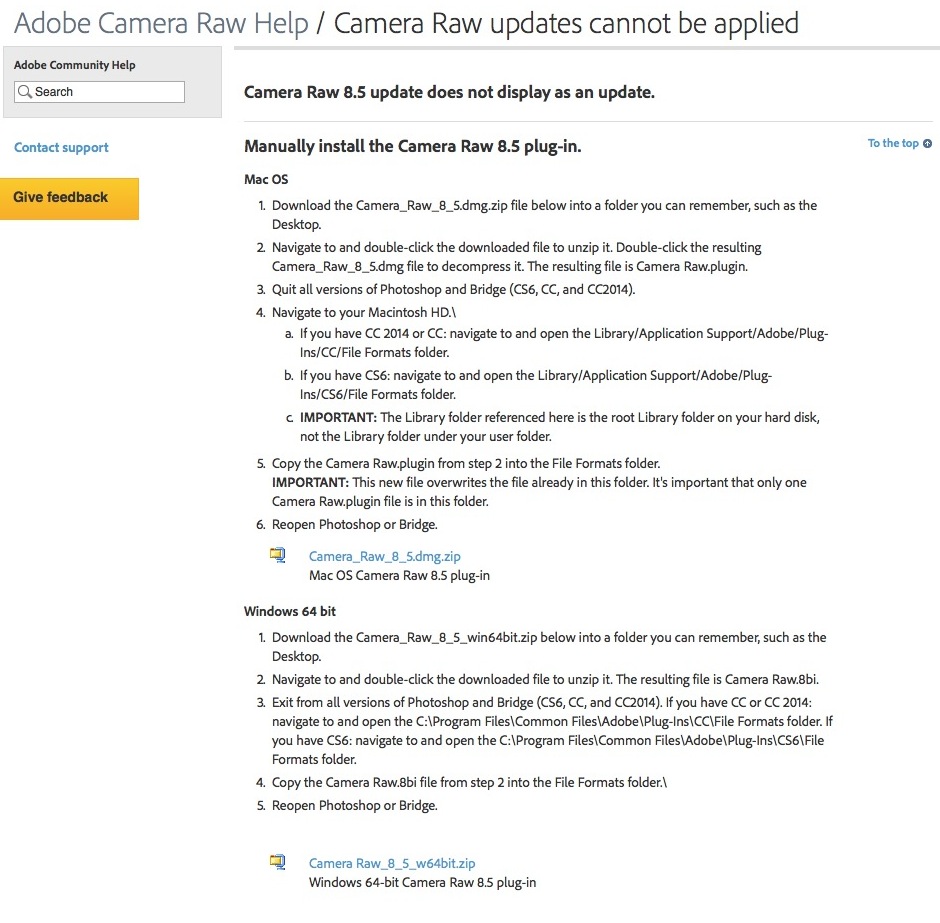Click the Windows 64-bit Camera Raw 8.5 plug-in caption
The height and width of the screenshot is (923, 940).
point(423,882)
